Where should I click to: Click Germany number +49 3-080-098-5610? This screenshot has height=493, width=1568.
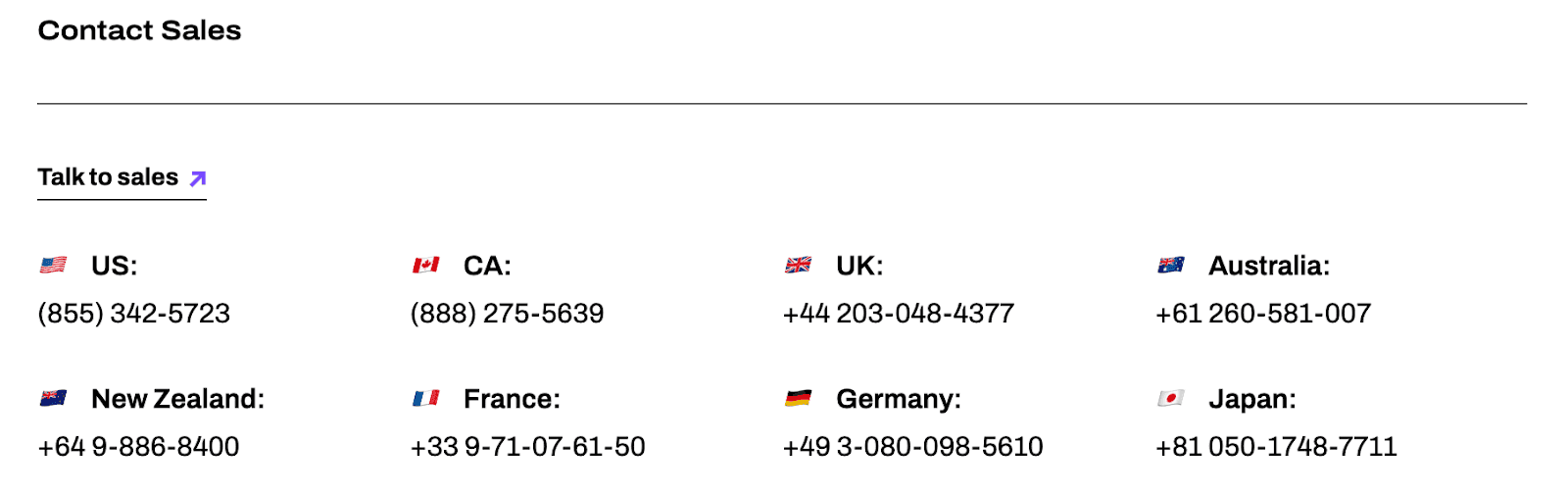point(912,447)
